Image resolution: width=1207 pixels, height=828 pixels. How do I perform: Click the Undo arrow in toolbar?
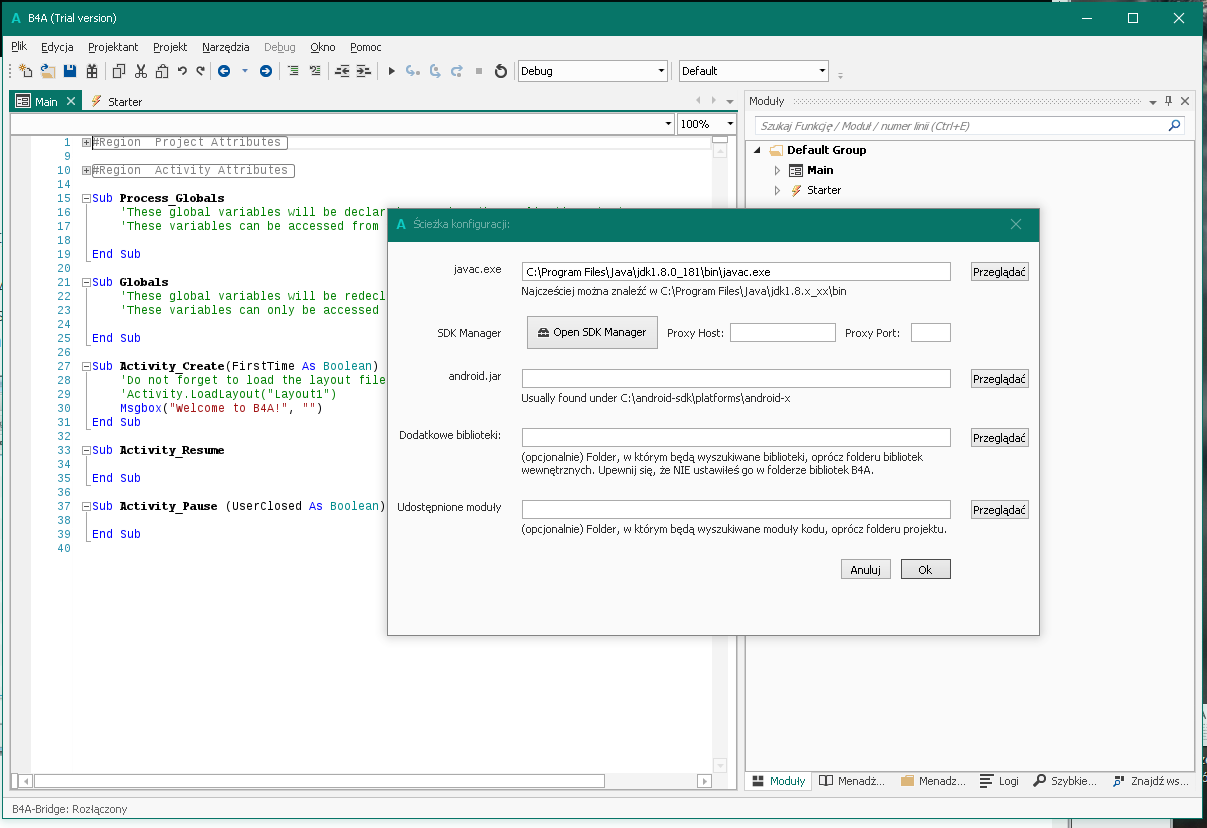182,71
